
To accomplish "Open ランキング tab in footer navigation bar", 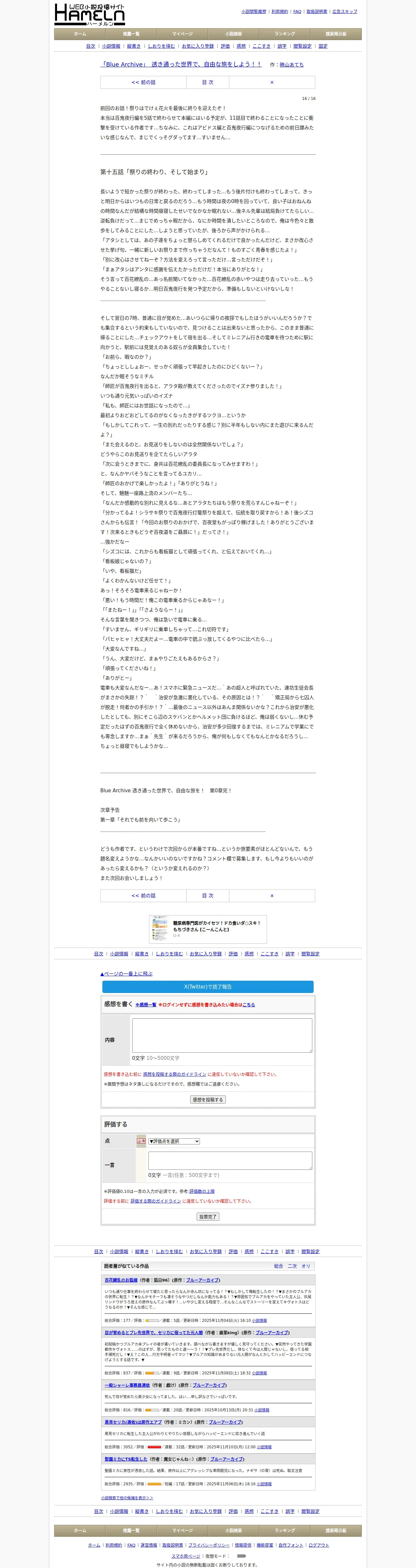I will [285, 1530].
